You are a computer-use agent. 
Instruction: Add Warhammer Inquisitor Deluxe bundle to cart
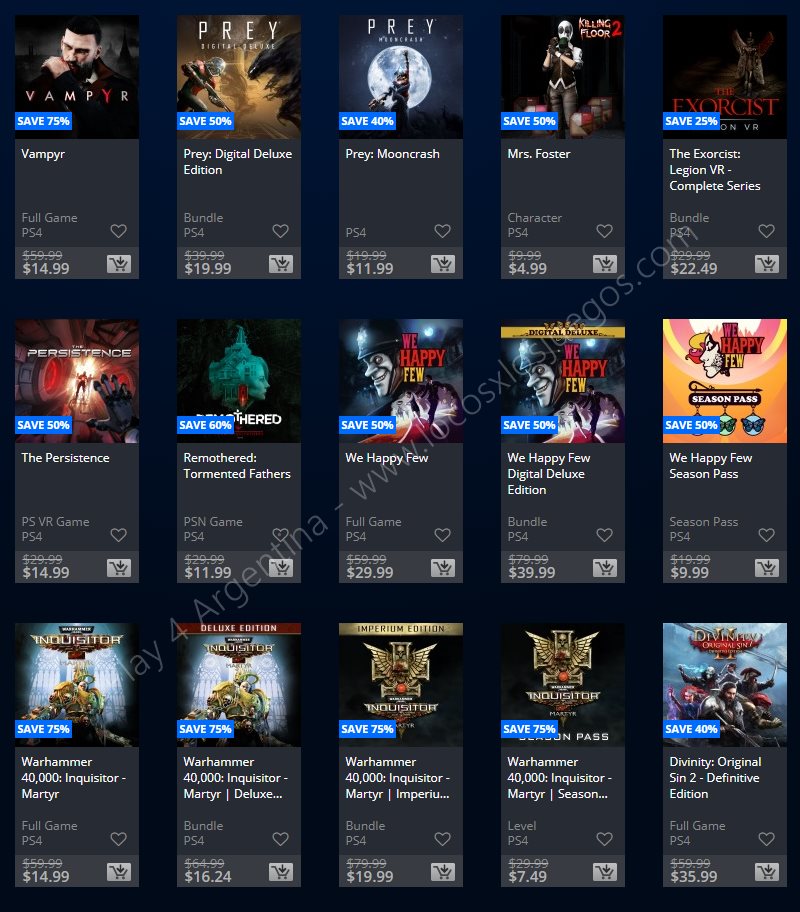(280, 872)
